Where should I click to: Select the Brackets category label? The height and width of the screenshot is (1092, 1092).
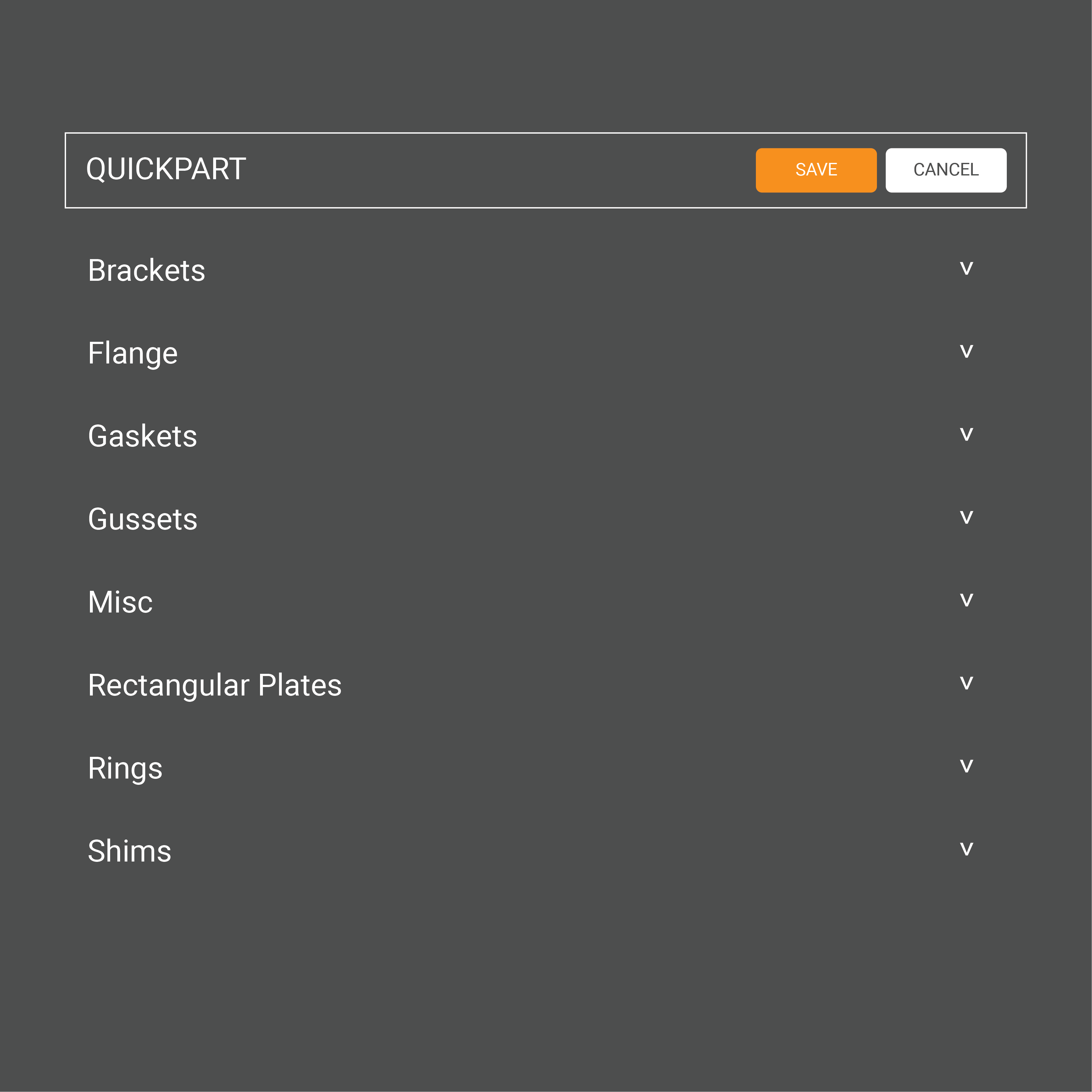click(x=147, y=270)
